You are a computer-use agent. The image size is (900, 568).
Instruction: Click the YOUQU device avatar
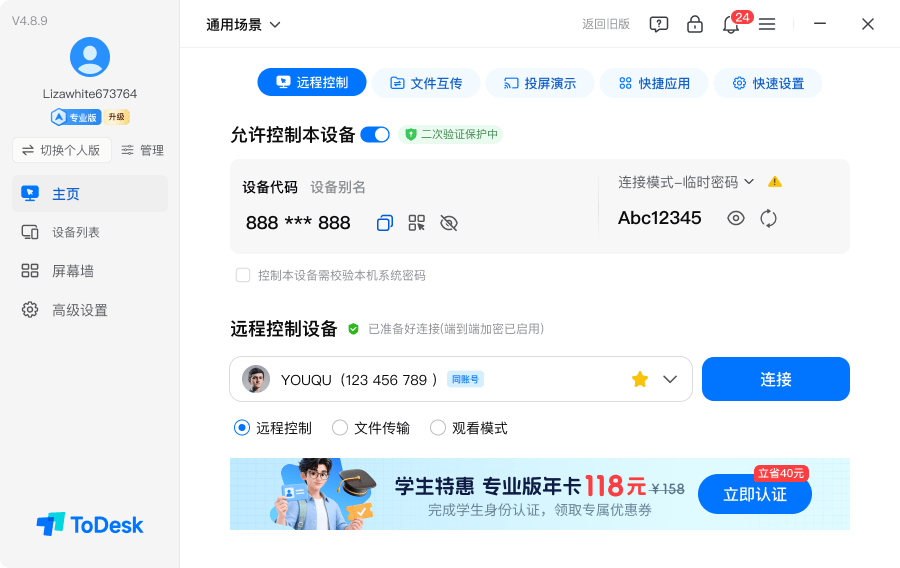click(256, 379)
